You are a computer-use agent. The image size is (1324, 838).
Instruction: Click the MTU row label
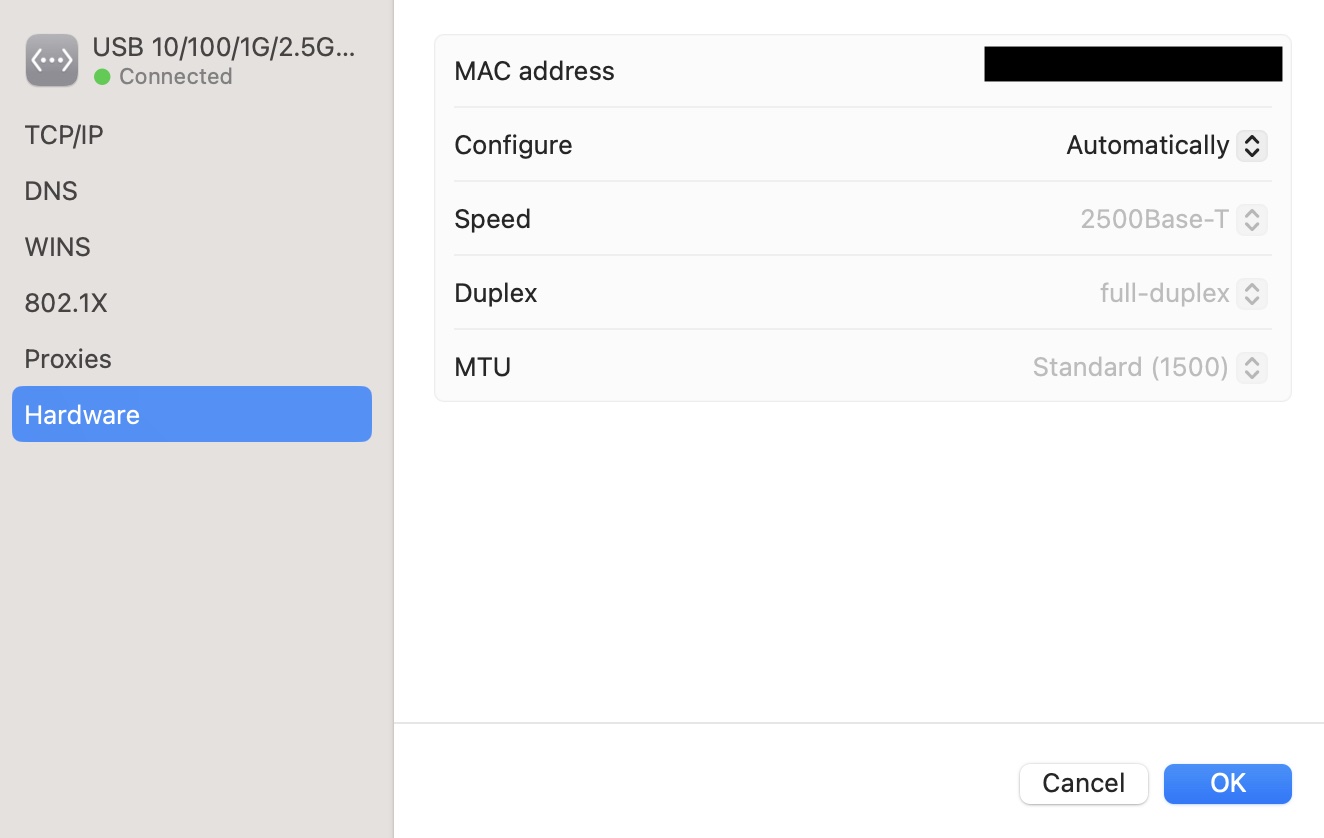tap(482, 367)
